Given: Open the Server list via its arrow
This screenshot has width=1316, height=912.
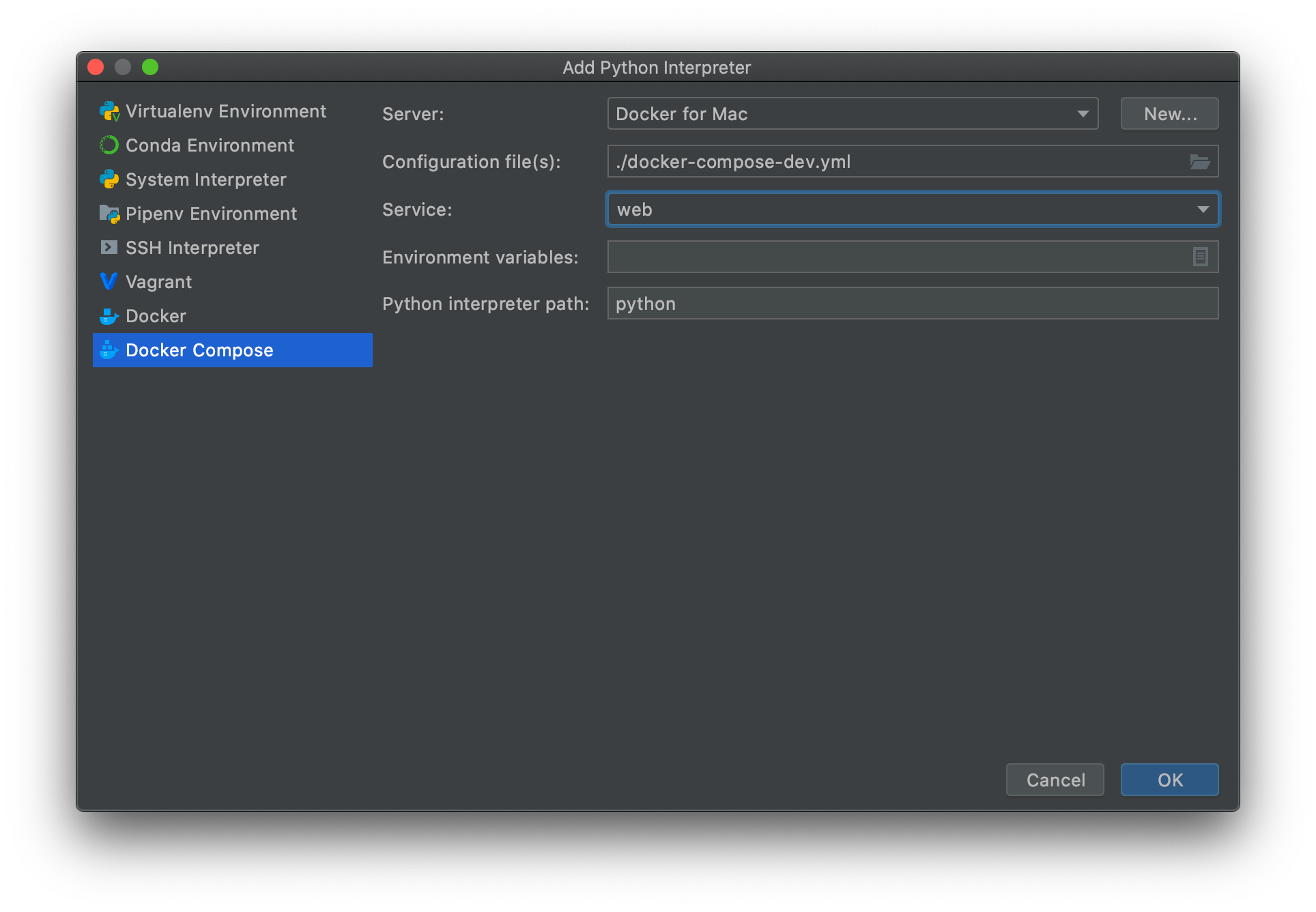Looking at the screenshot, I should [1082, 113].
